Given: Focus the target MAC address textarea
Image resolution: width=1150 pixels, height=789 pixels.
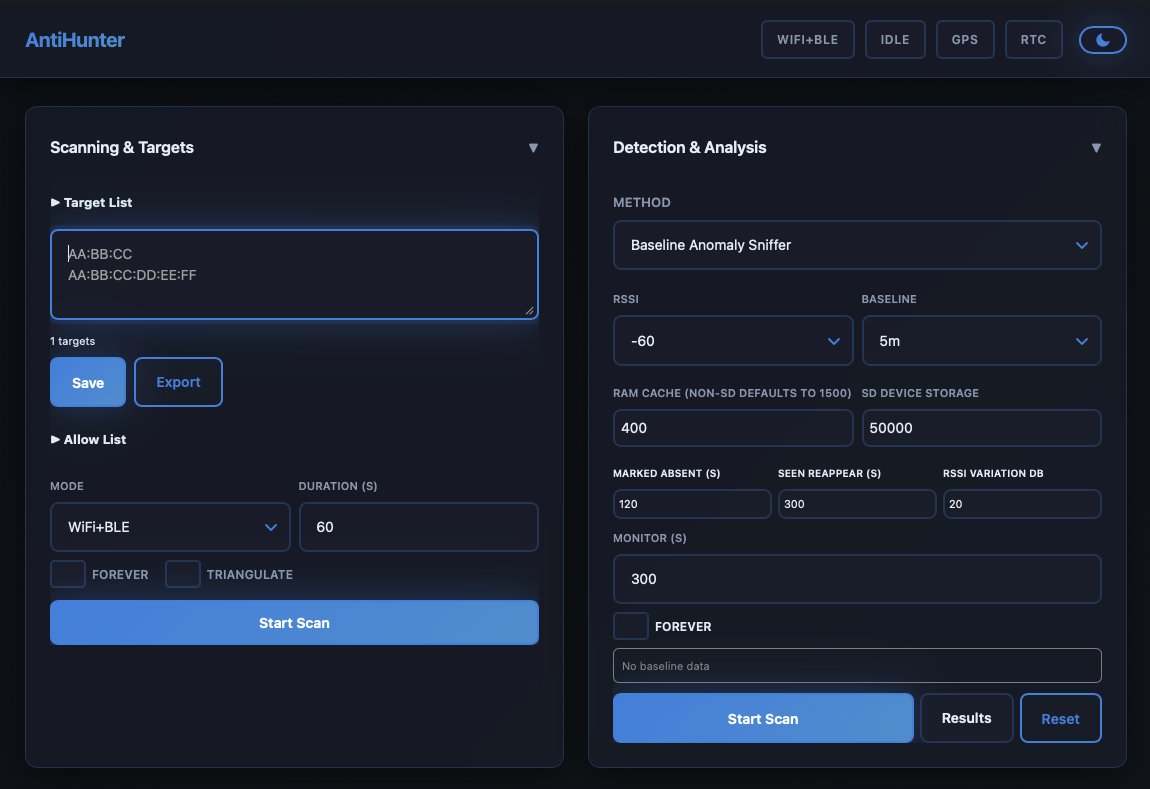Looking at the screenshot, I should [294, 274].
